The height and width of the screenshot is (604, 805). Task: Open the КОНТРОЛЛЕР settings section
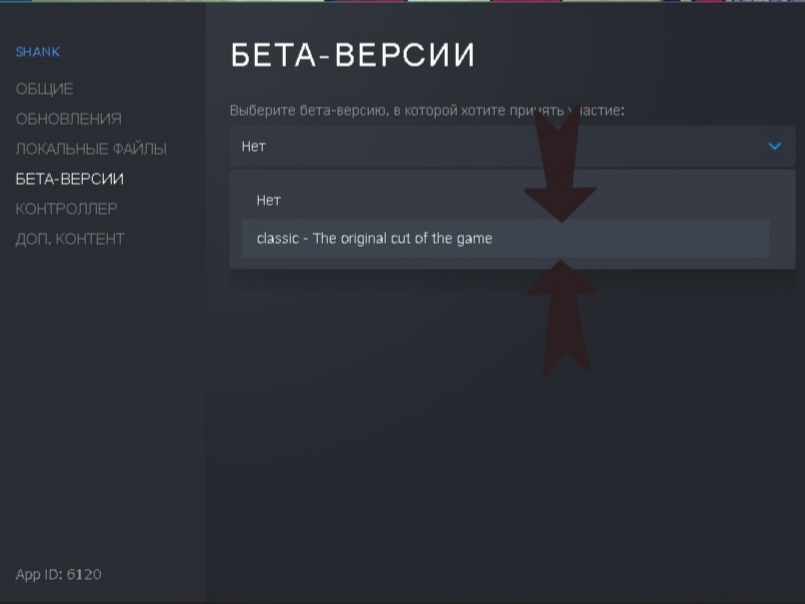pos(66,209)
